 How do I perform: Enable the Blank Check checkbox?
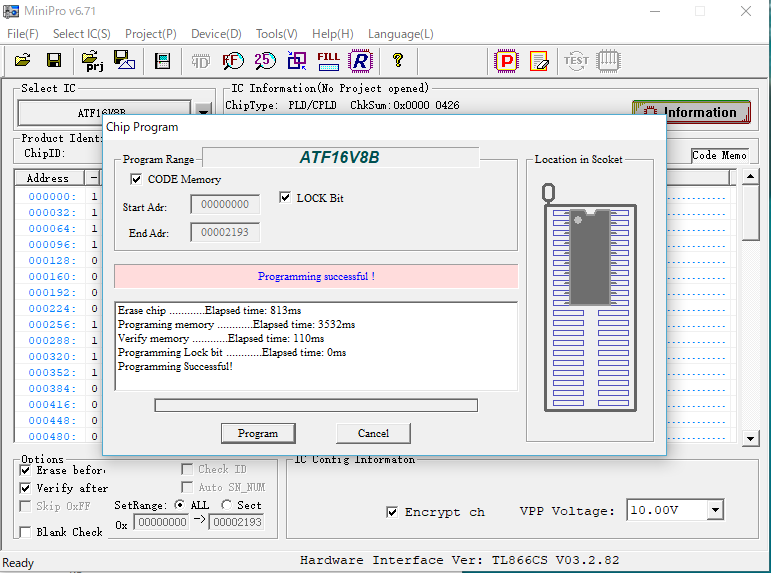pos(25,532)
